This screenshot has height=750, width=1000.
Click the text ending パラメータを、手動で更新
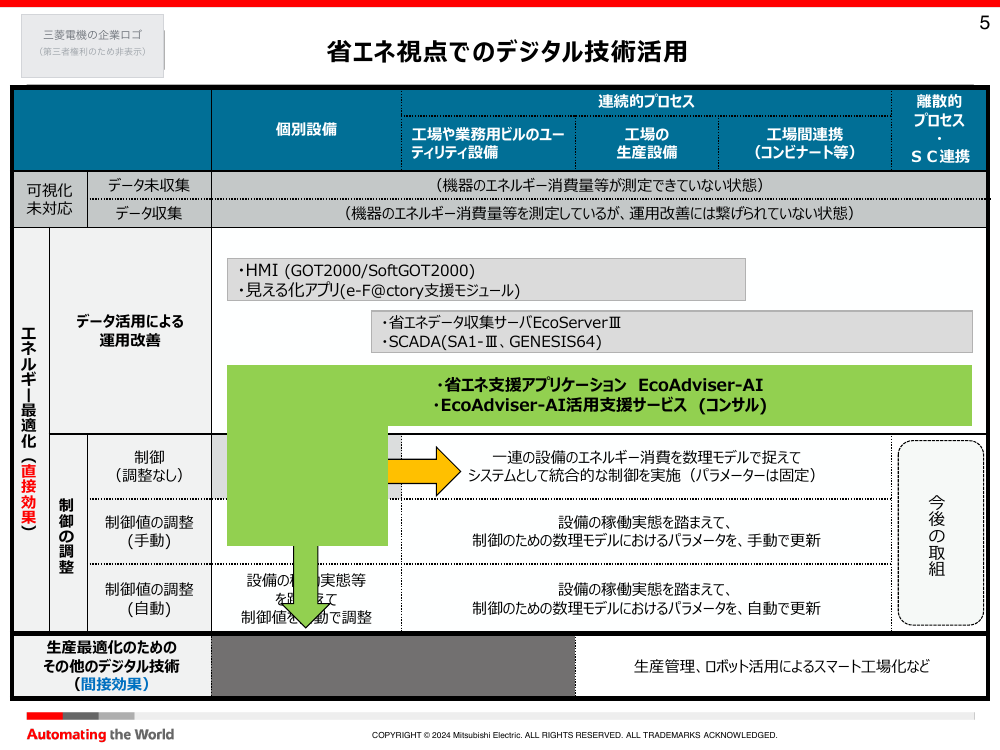[x=646, y=541]
